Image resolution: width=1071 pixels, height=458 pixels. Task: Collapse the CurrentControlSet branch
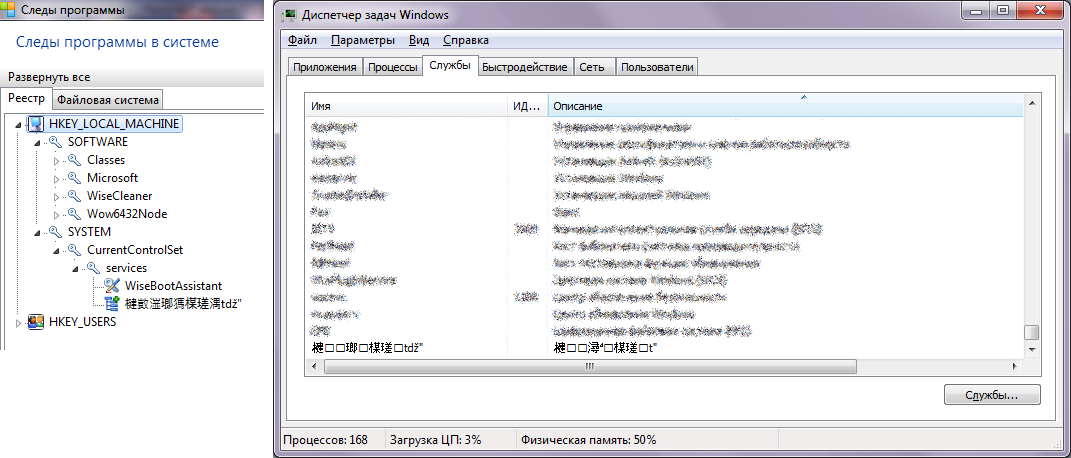57,250
